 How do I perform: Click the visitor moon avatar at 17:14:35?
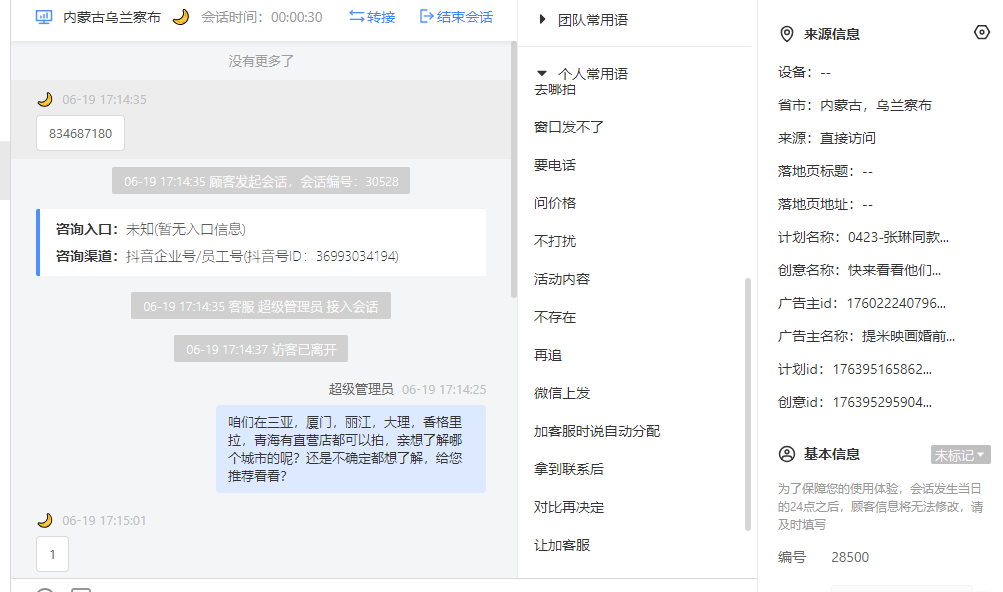[x=45, y=99]
